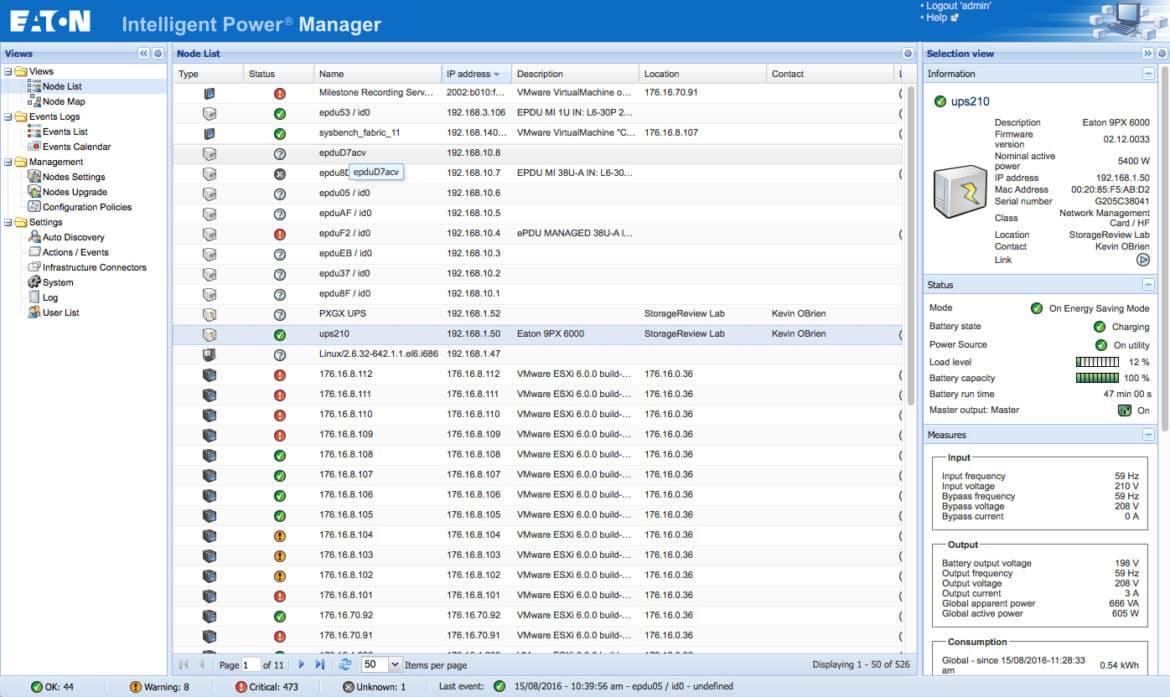Select the PXGX UPS row
The height and width of the screenshot is (697, 1170).
pos(537,314)
